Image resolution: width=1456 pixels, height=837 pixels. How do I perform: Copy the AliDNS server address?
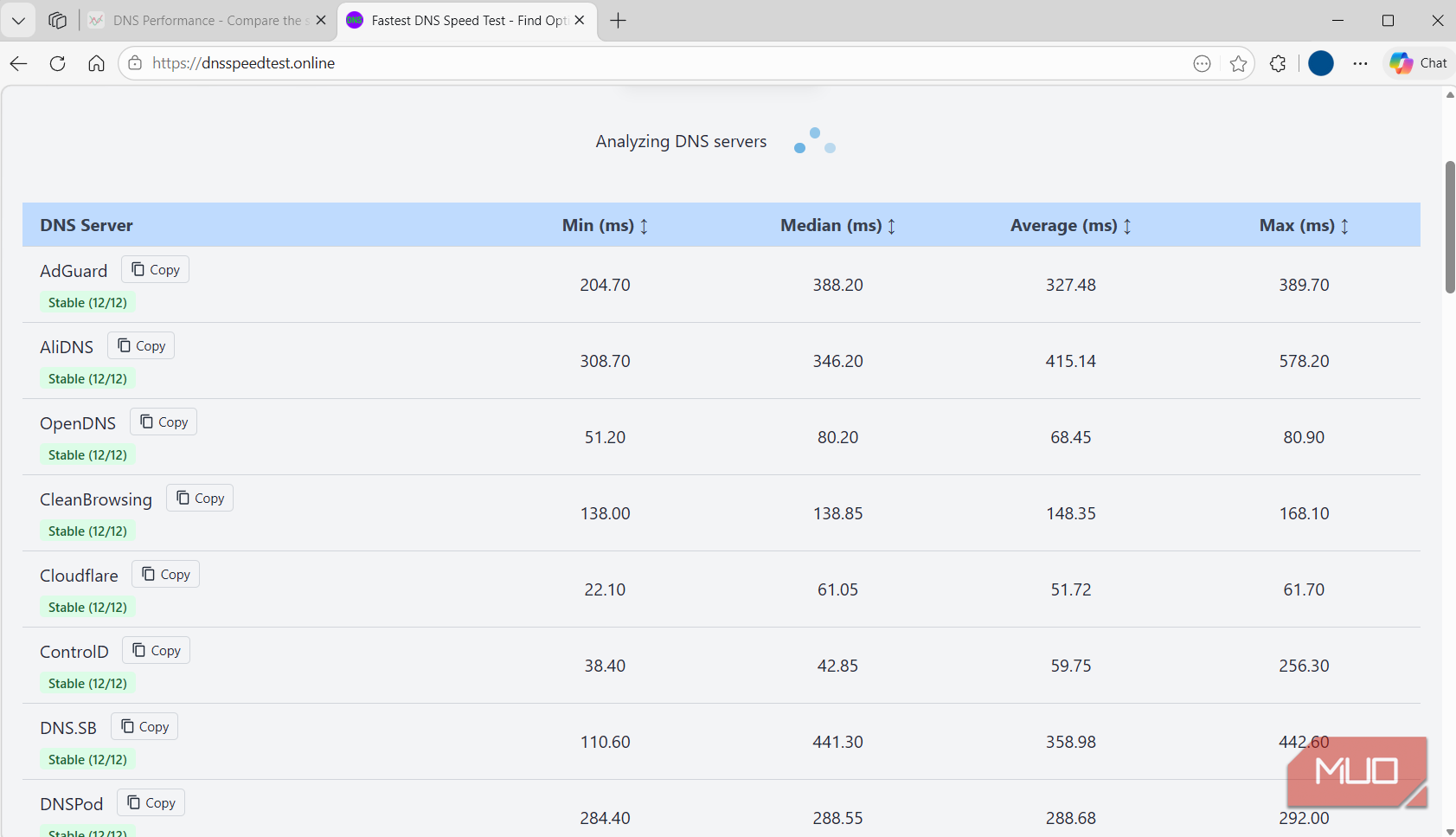141,345
